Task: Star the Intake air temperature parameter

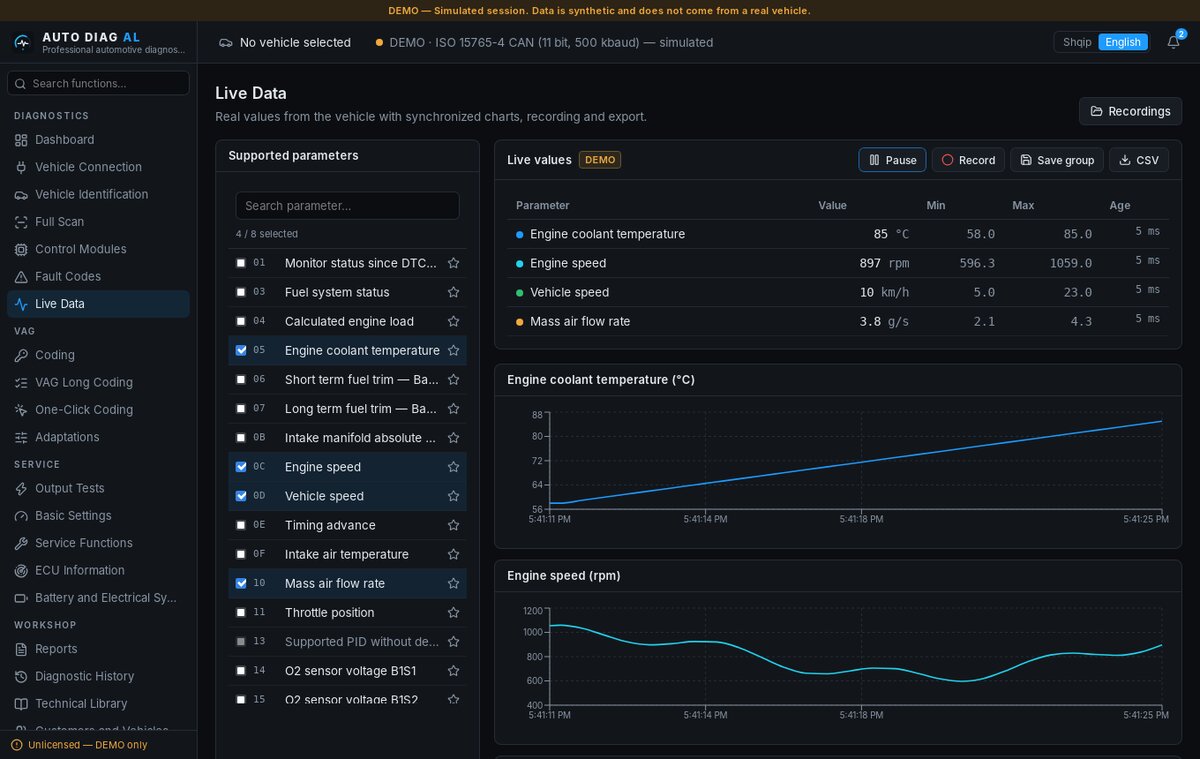Action: [x=453, y=554]
